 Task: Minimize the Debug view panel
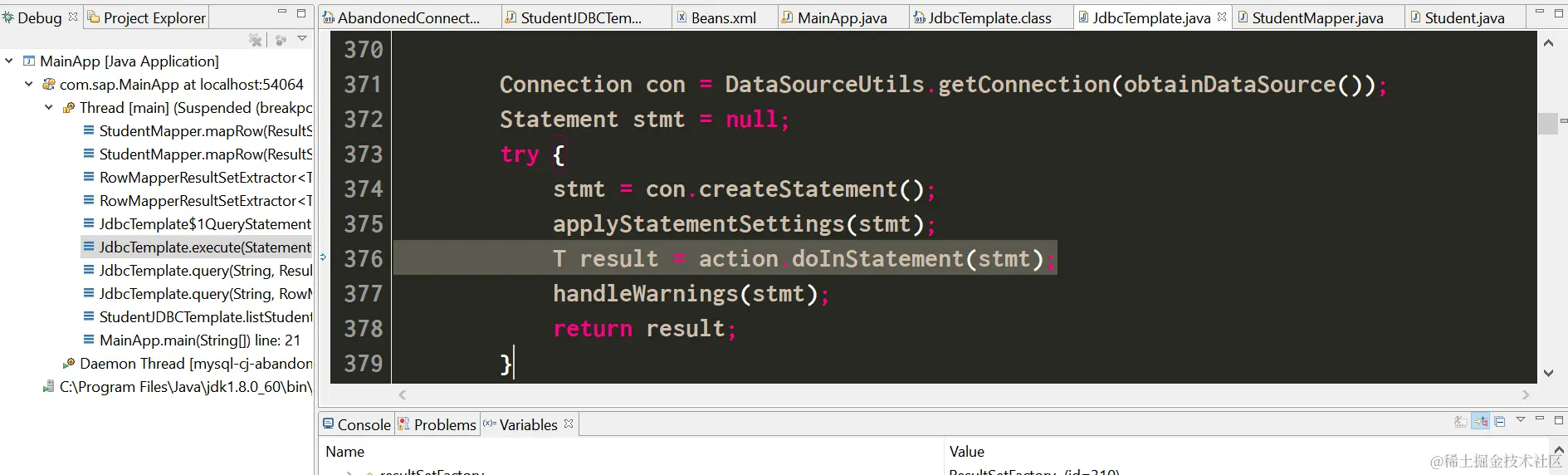click(282, 12)
